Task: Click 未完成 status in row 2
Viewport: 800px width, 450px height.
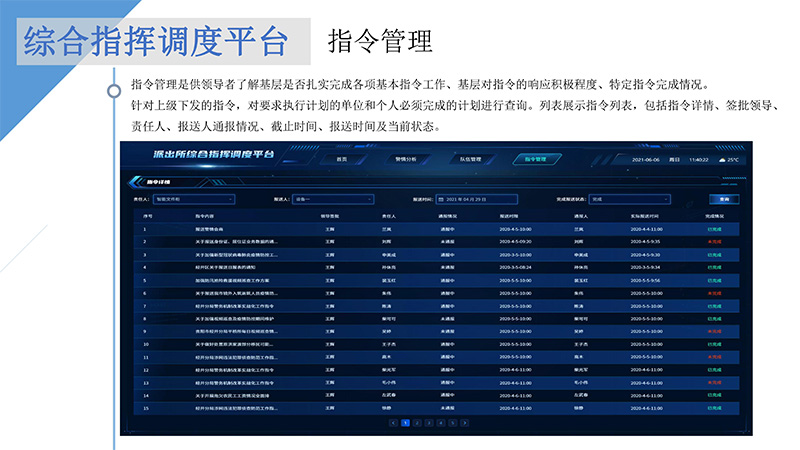Action: coord(714,241)
